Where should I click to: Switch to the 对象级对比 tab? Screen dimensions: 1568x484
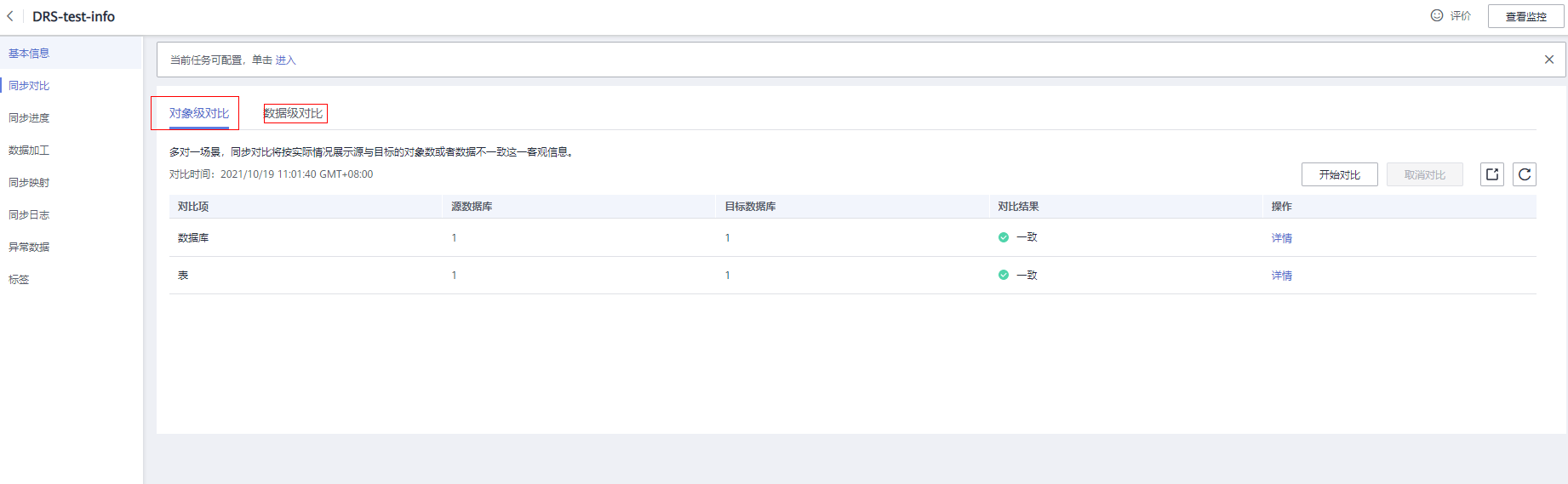[198, 113]
